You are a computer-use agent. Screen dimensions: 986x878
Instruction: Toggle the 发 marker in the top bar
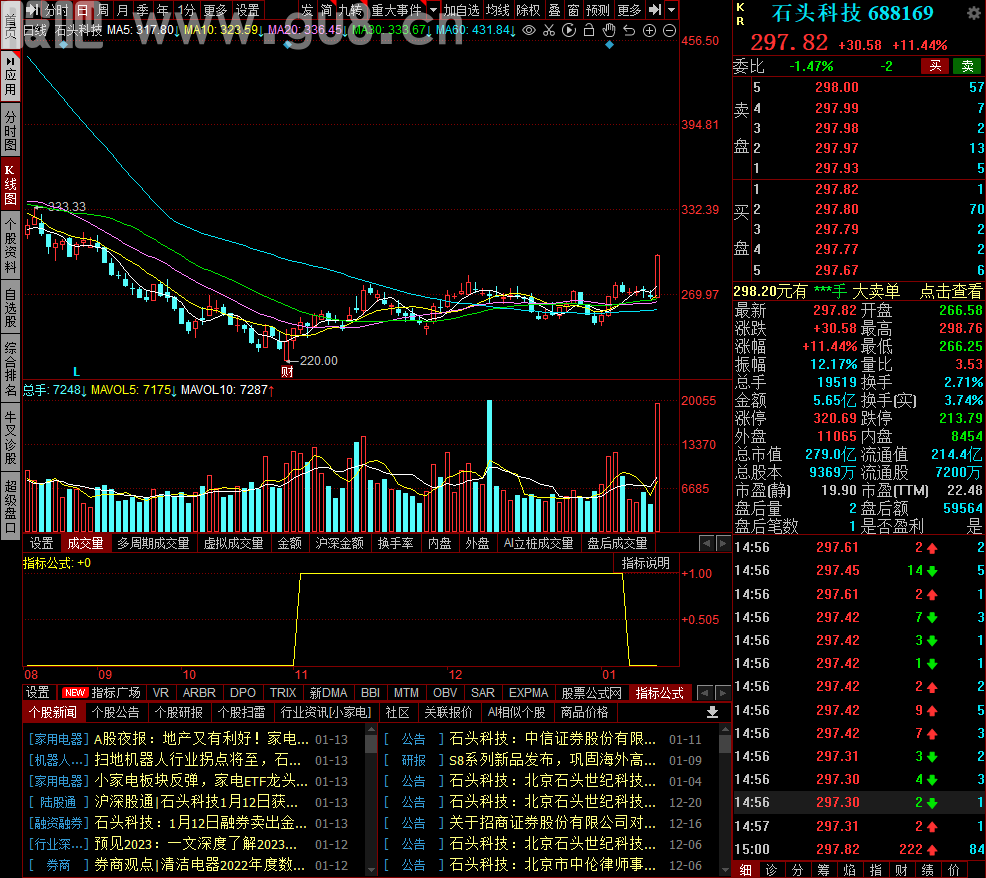(307, 10)
